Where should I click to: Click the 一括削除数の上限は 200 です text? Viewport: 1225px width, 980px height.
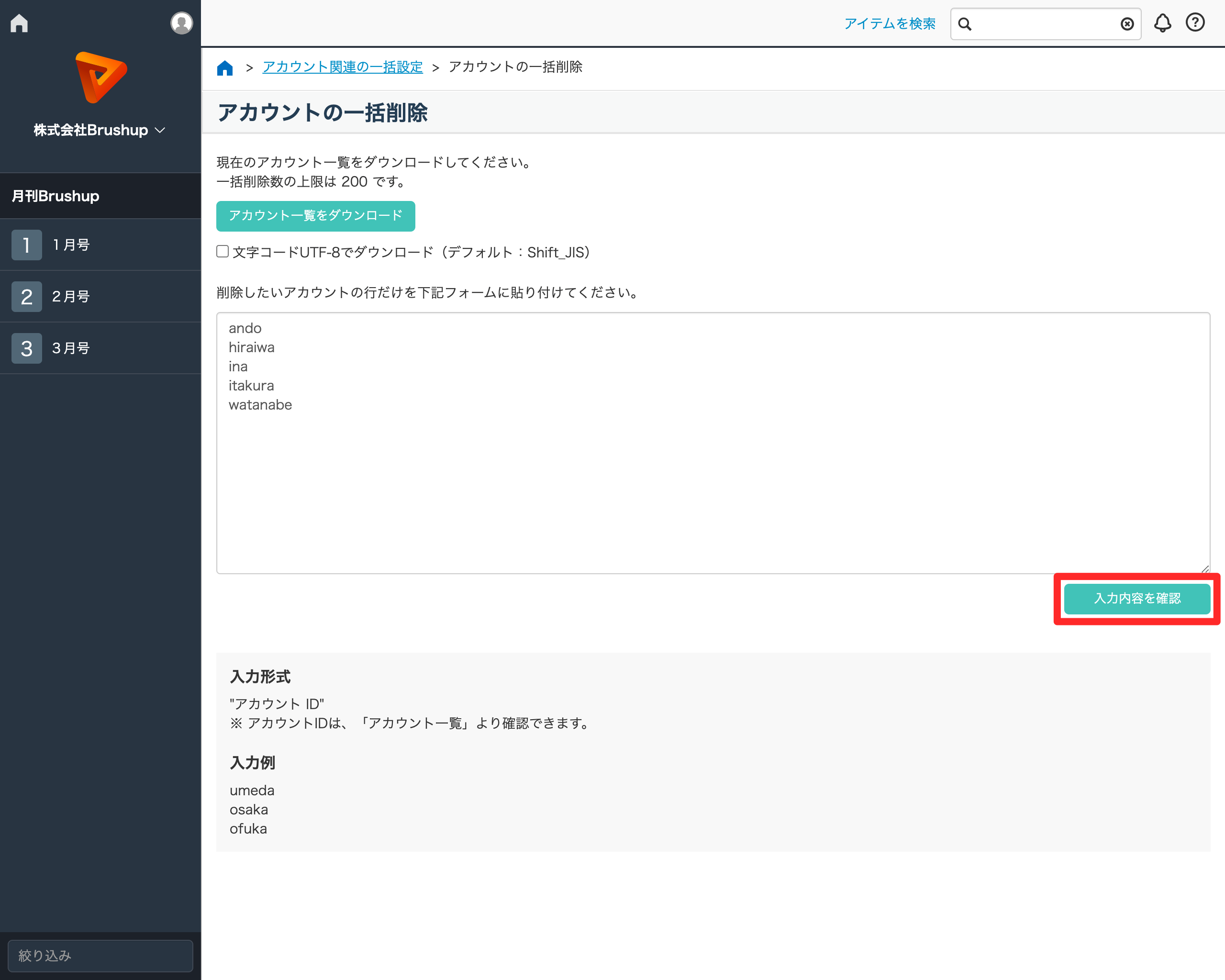312,182
